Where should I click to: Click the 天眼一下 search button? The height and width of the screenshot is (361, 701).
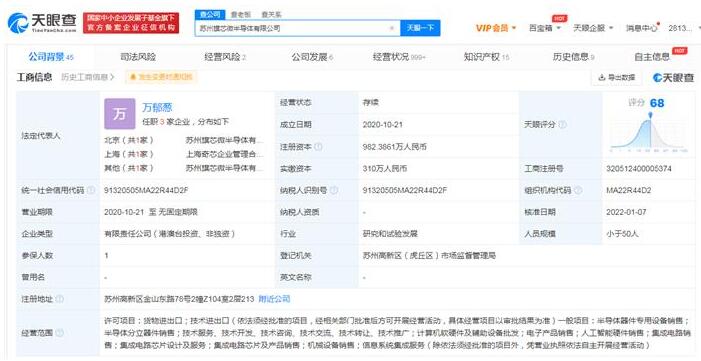click(420, 28)
